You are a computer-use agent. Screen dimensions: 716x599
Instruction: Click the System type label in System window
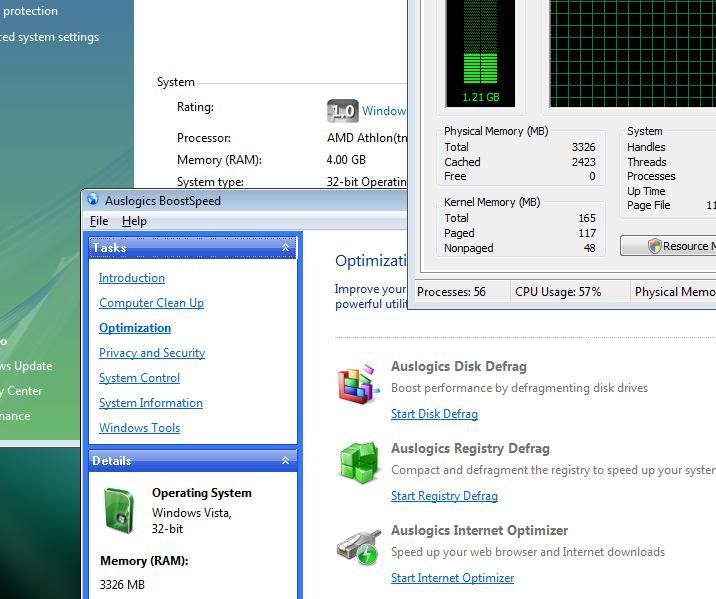210,182
